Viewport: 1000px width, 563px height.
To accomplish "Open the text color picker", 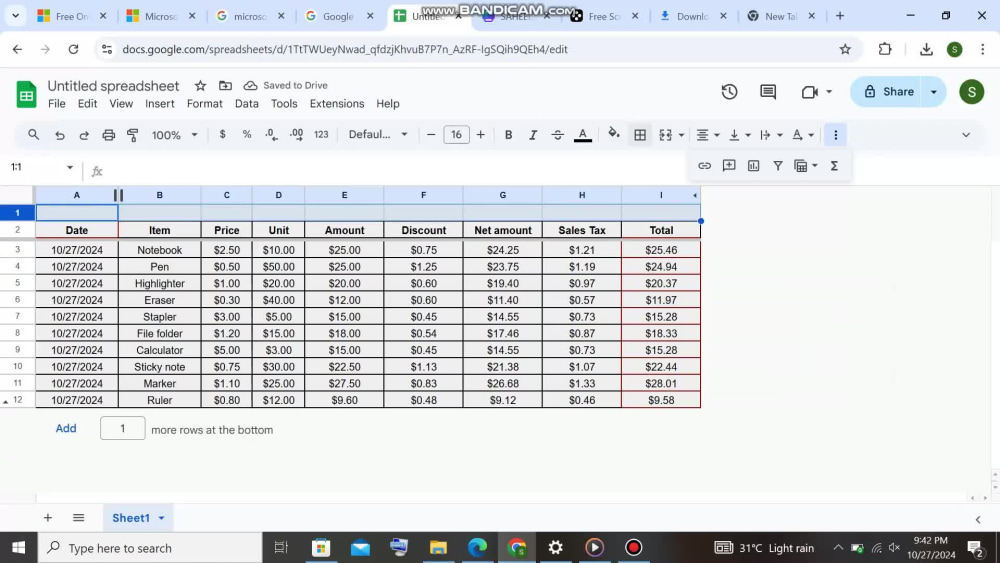I will [582, 135].
